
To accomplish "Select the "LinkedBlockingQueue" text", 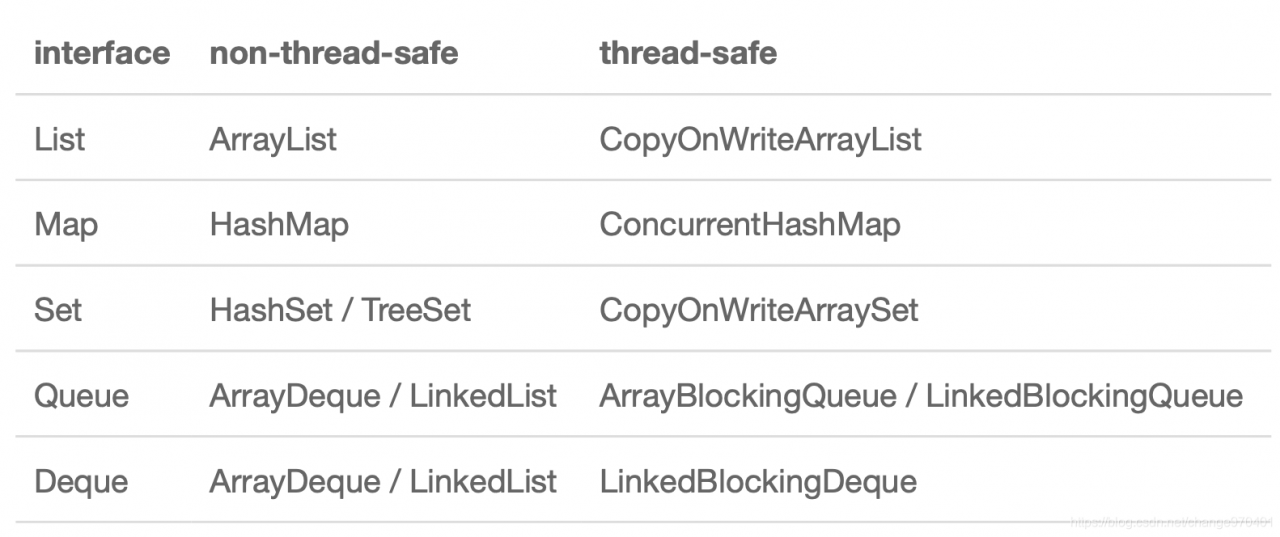I will 1084,396.
